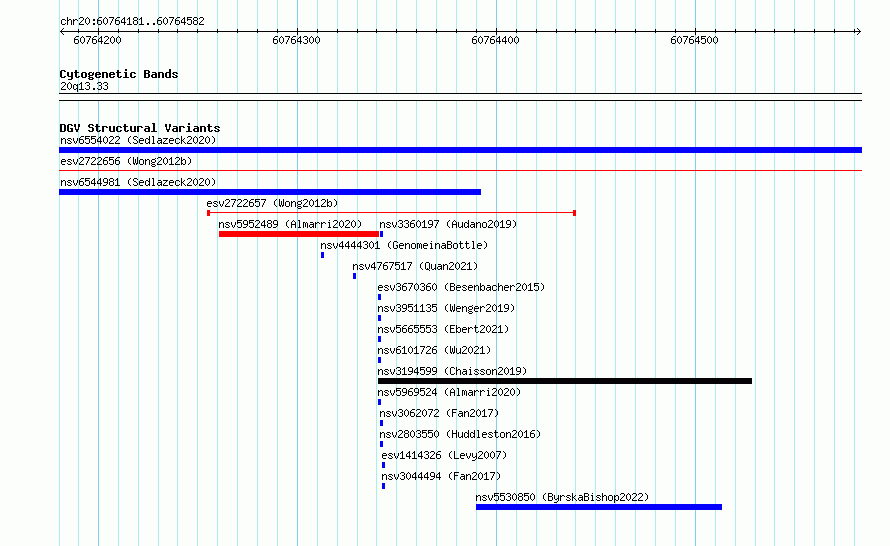Image resolution: width=890 pixels, height=546 pixels.
Task: Open nsv6544981 (Sedlazeck2020) label
Action: (x=138, y=182)
